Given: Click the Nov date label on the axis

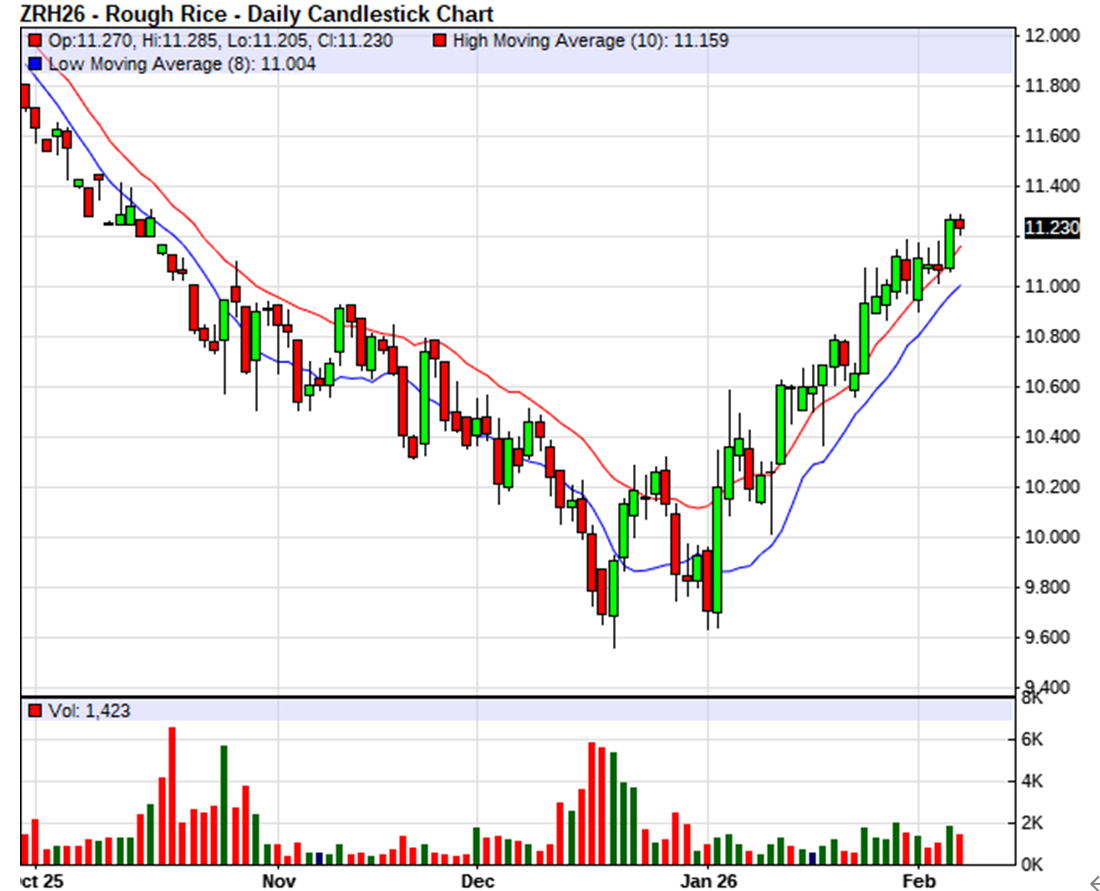Looking at the screenshot, I should [280, 882].
